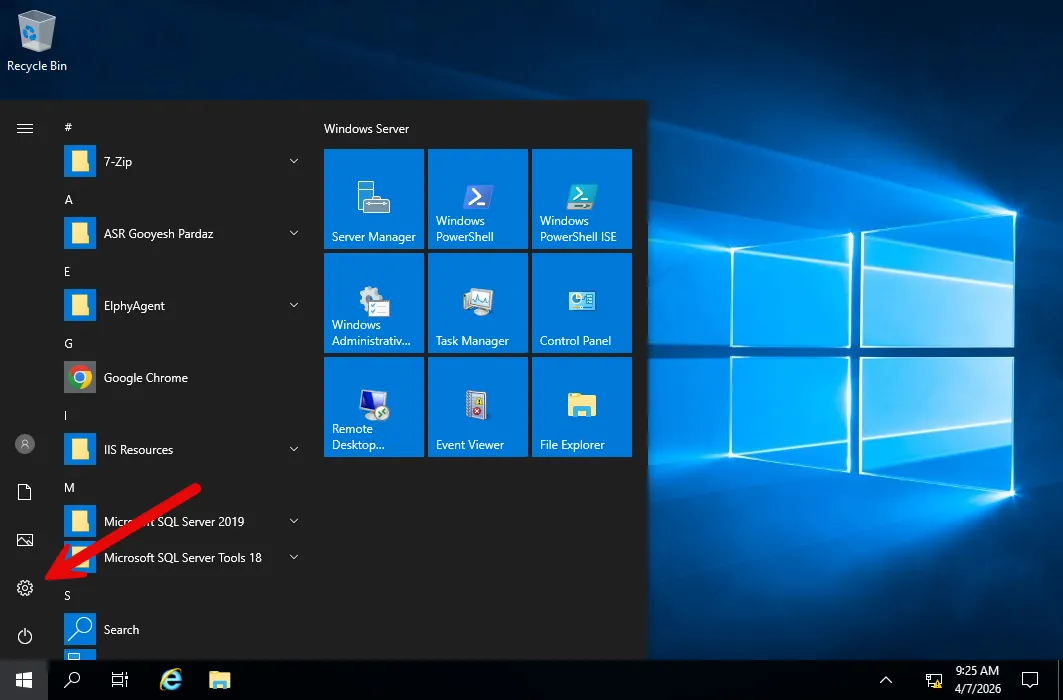Launch the Event Viewer tile

pyautogui.click(x=478, y=407)
